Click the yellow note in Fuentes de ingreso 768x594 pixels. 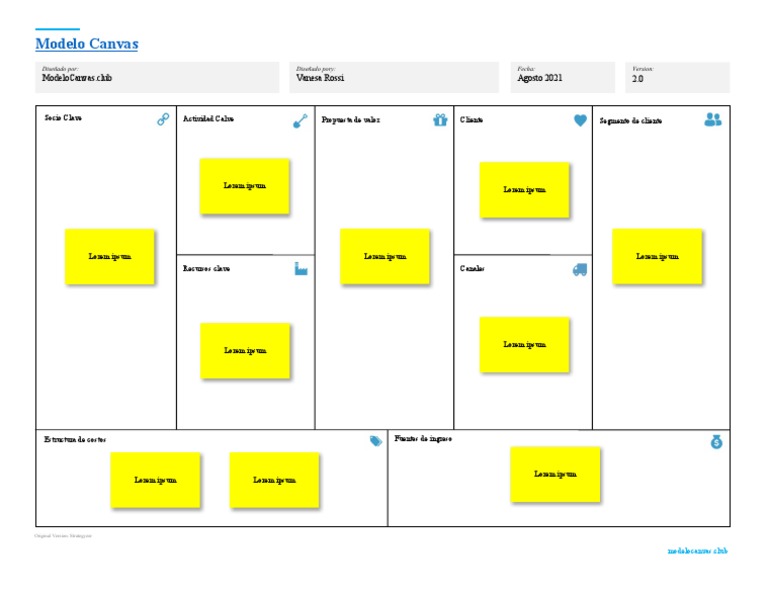pos(555,474)
